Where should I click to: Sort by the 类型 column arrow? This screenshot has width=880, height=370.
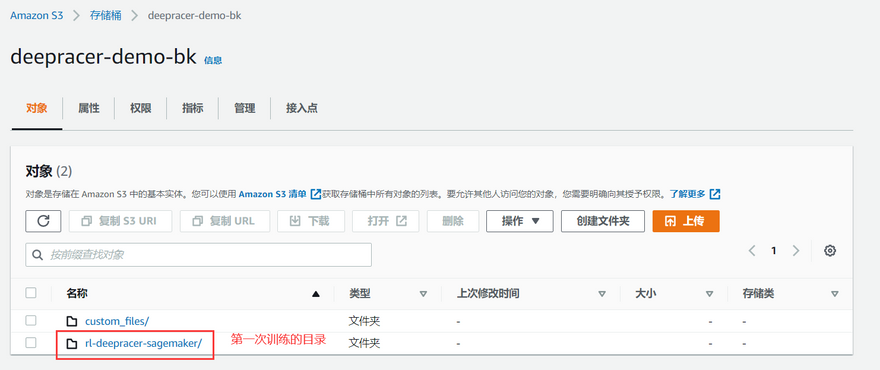[x=423, y=294]
